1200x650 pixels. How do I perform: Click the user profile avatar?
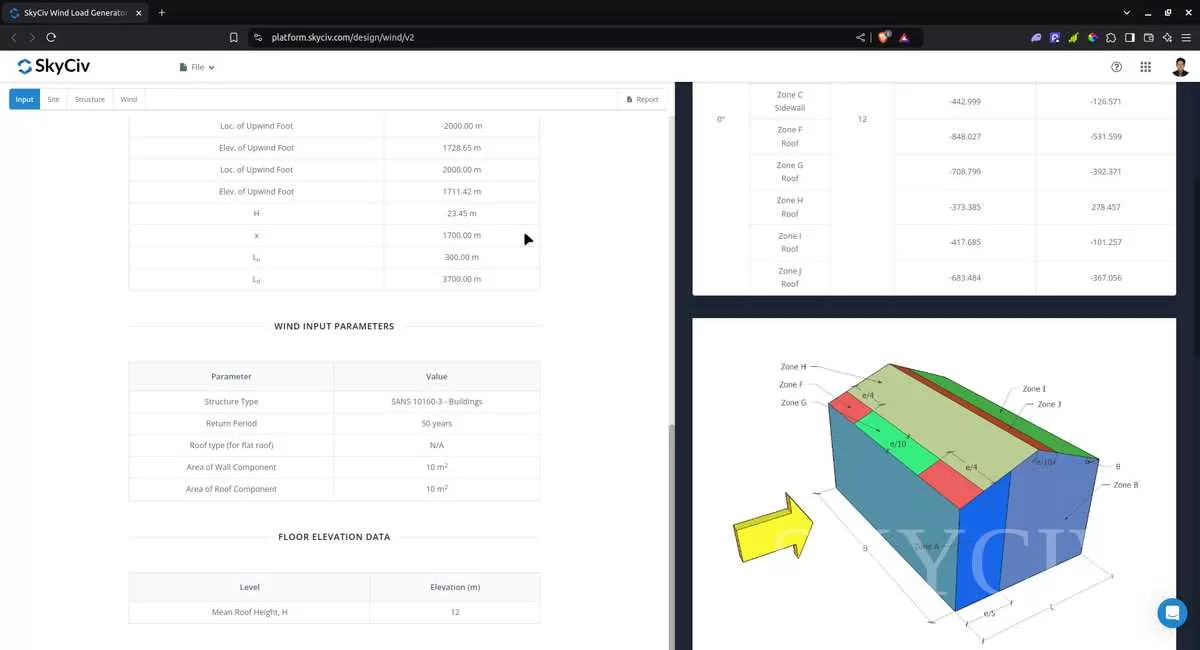pos(1180,67)
